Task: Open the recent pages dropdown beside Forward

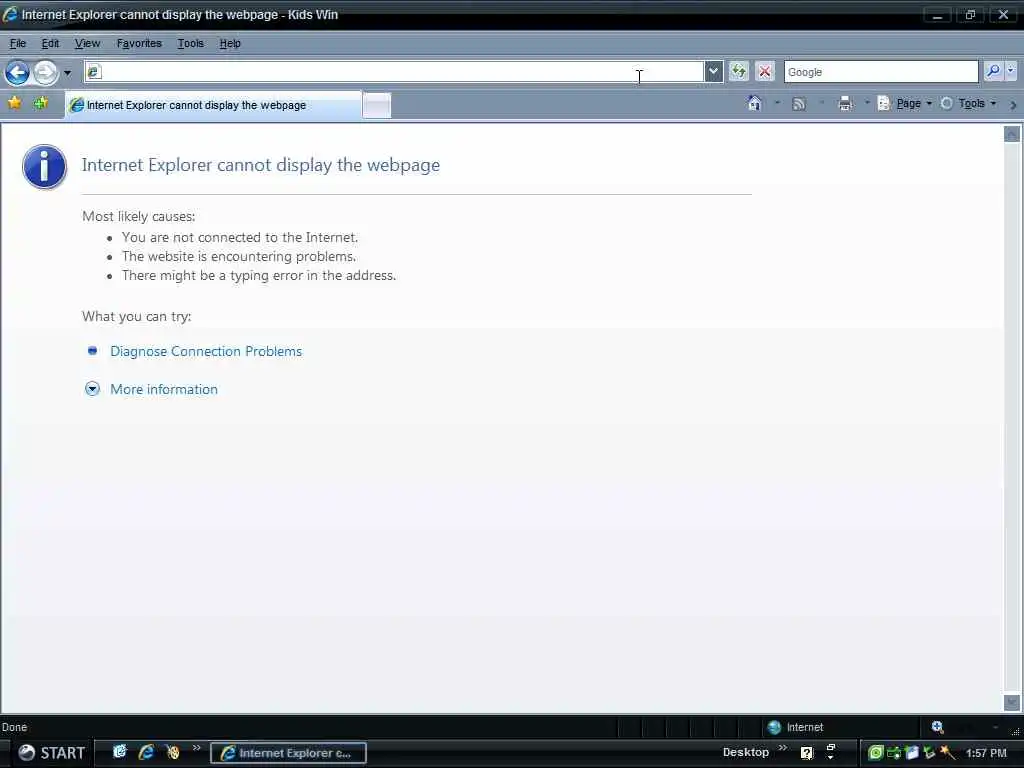Action: point(67,72)
